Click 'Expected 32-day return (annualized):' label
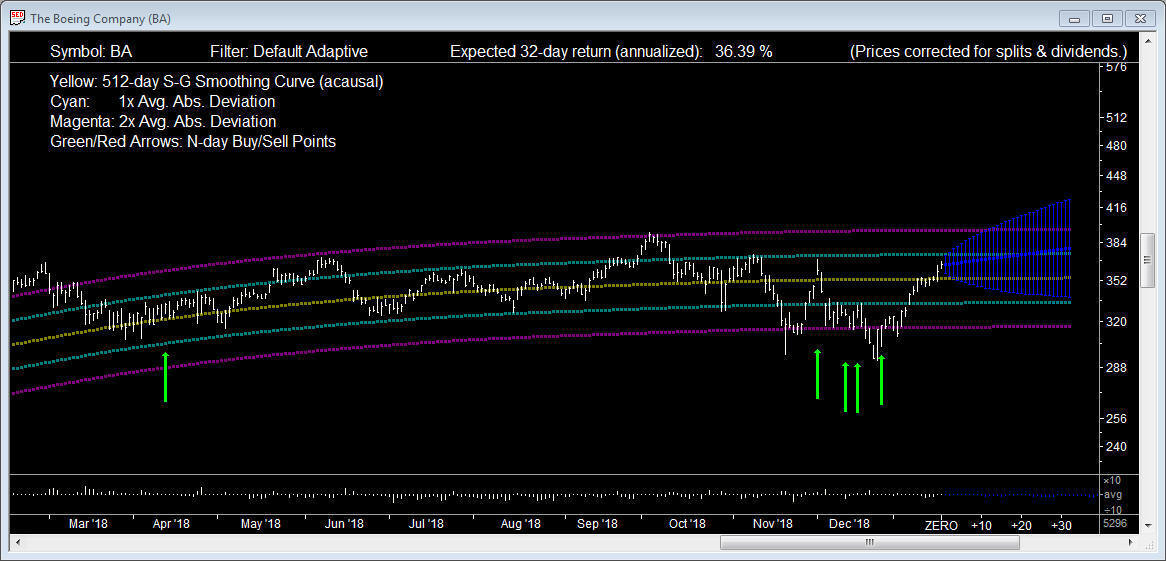 pos(576,51)
